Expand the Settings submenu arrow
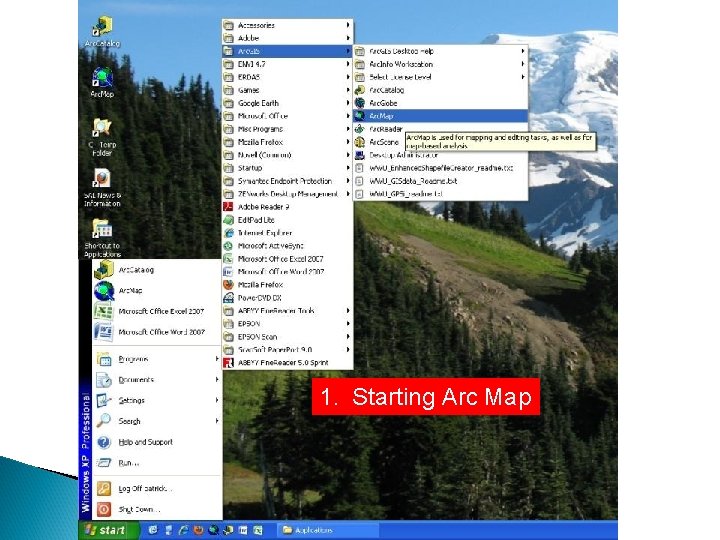The height and width of the screenshot is (540, 720). 217,400
